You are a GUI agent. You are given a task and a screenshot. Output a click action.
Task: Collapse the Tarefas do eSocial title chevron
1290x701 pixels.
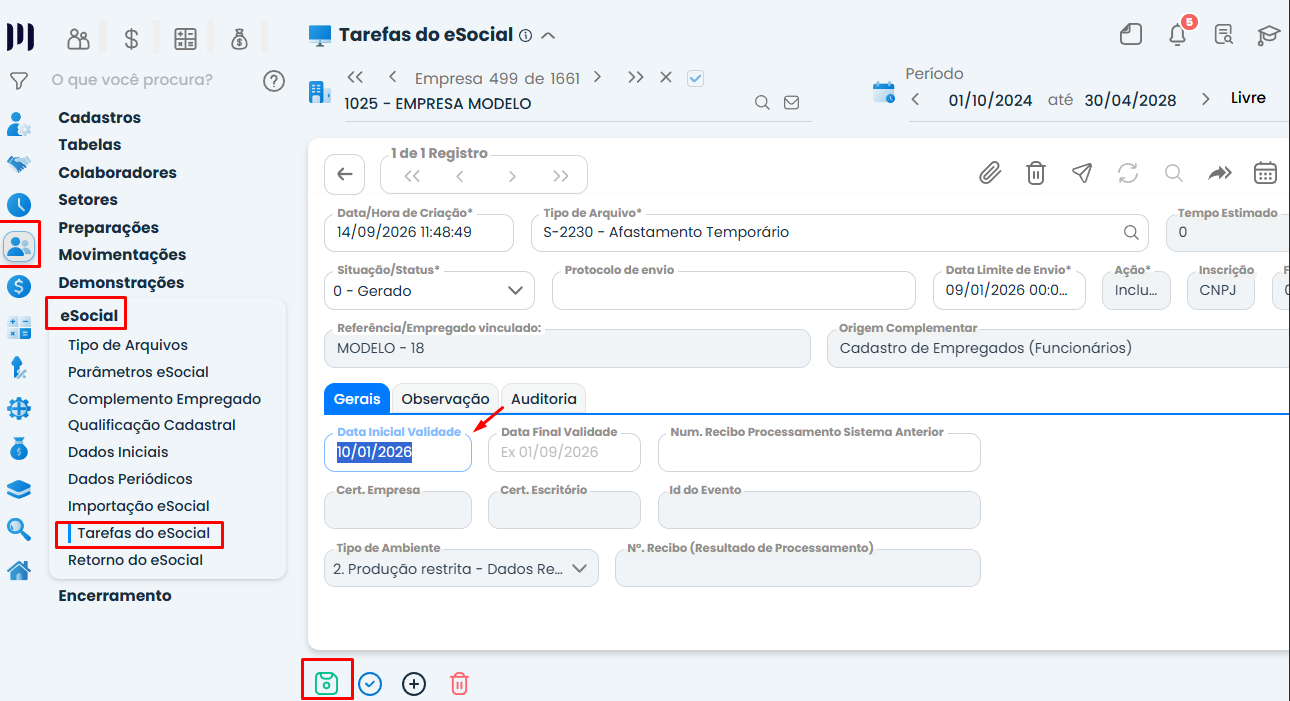pos(548,36)
